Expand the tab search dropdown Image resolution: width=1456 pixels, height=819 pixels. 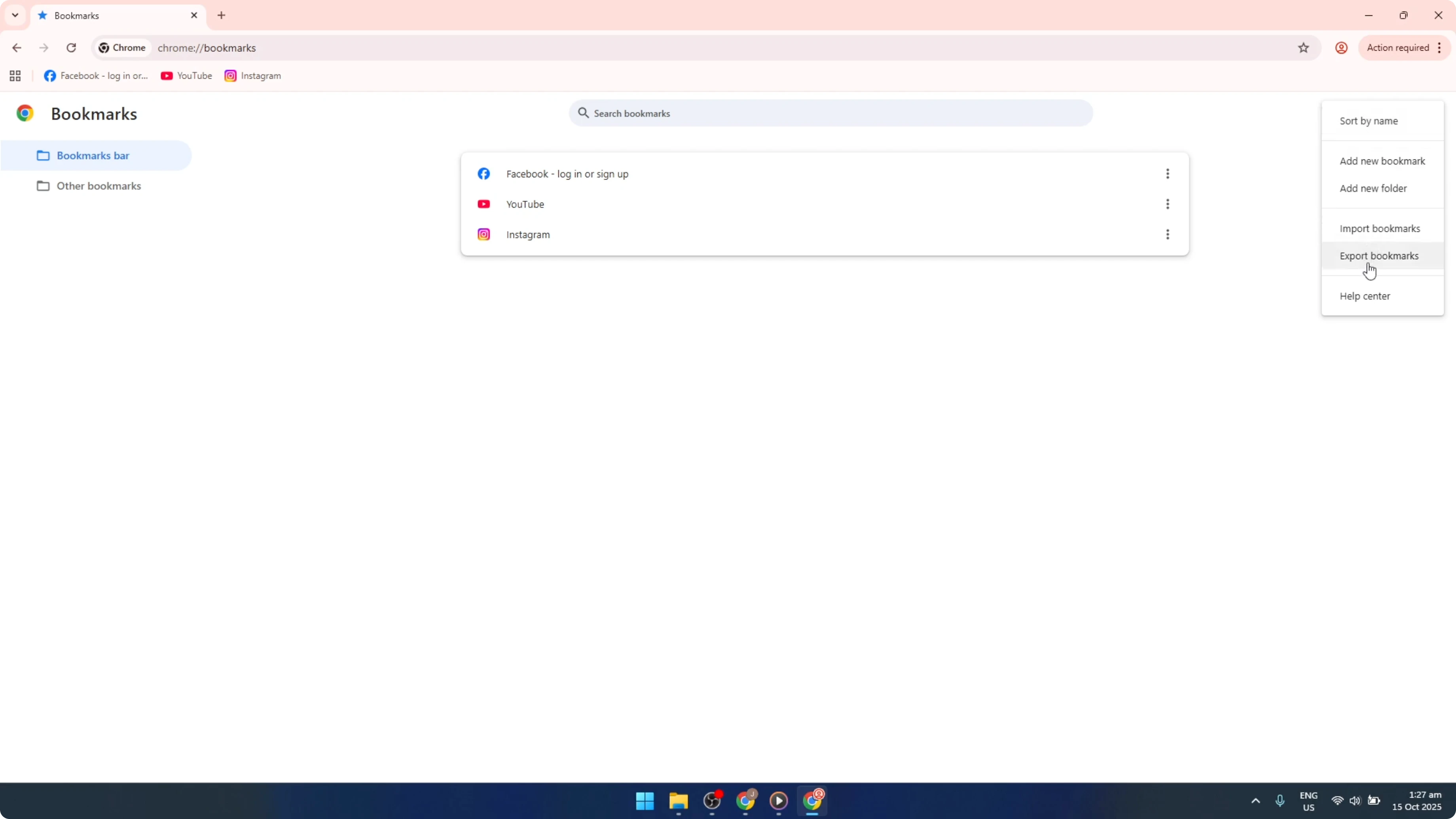[x=15, y=15]
